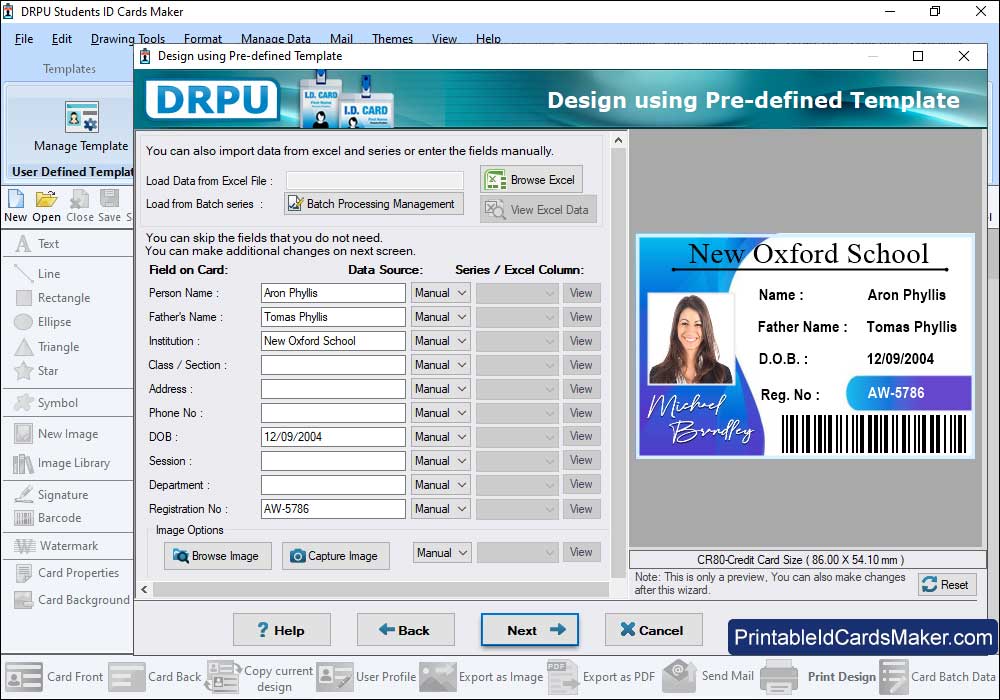Click the ID card preview thumbnail
Viewport: 1000px width, 700px height.
point(805,346)
